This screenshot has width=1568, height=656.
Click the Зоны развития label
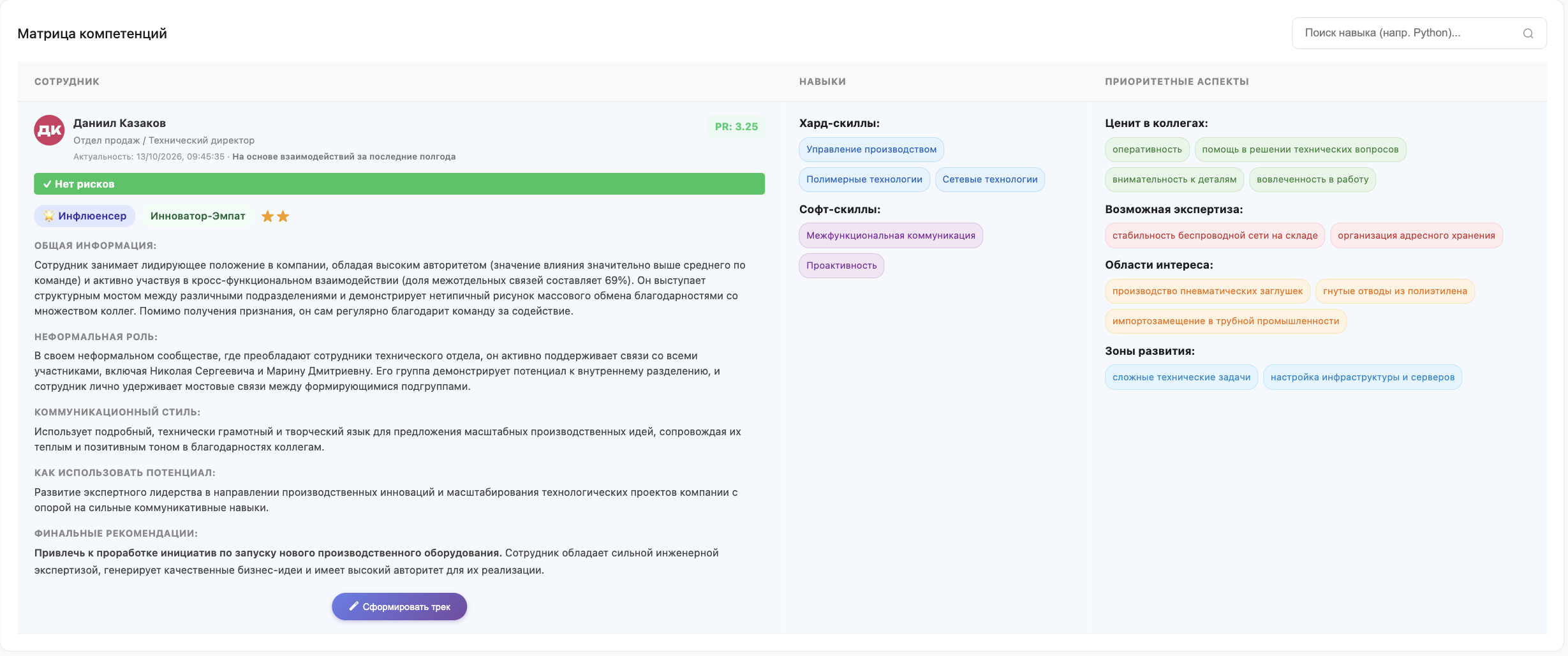(x=1150, y=351)
